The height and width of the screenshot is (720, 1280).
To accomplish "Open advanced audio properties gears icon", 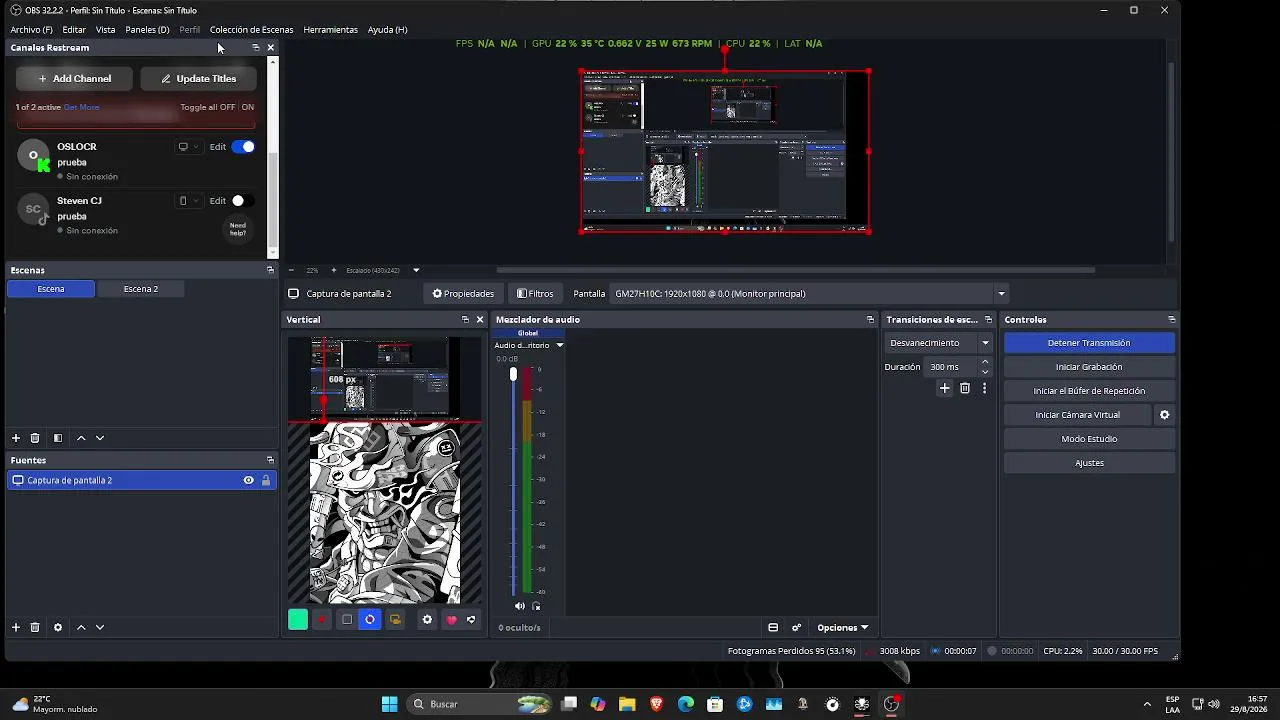I will pyautogui.click(x=797, y=627).
